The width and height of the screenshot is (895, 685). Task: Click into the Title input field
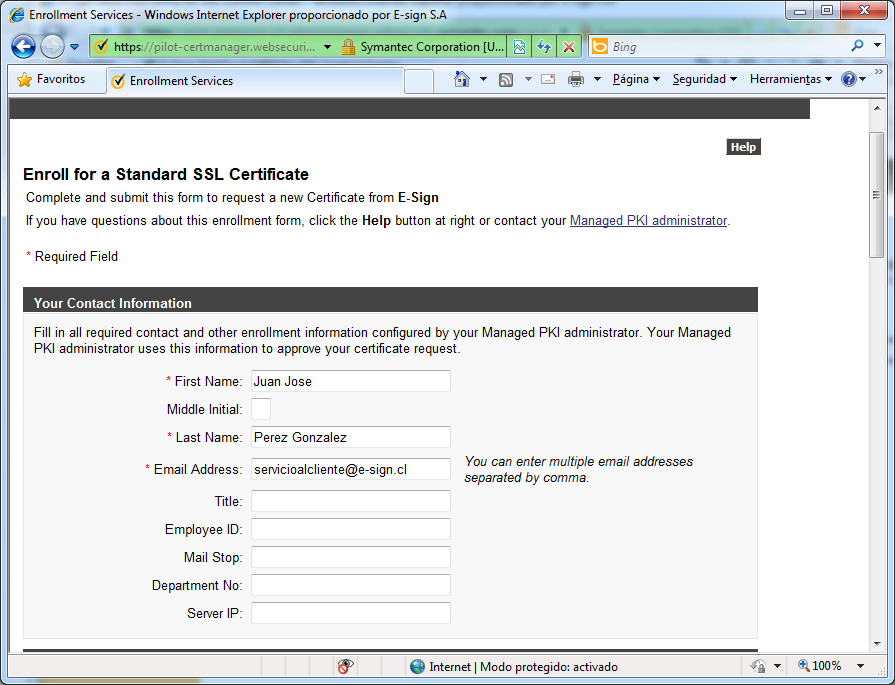click(350, 501)
